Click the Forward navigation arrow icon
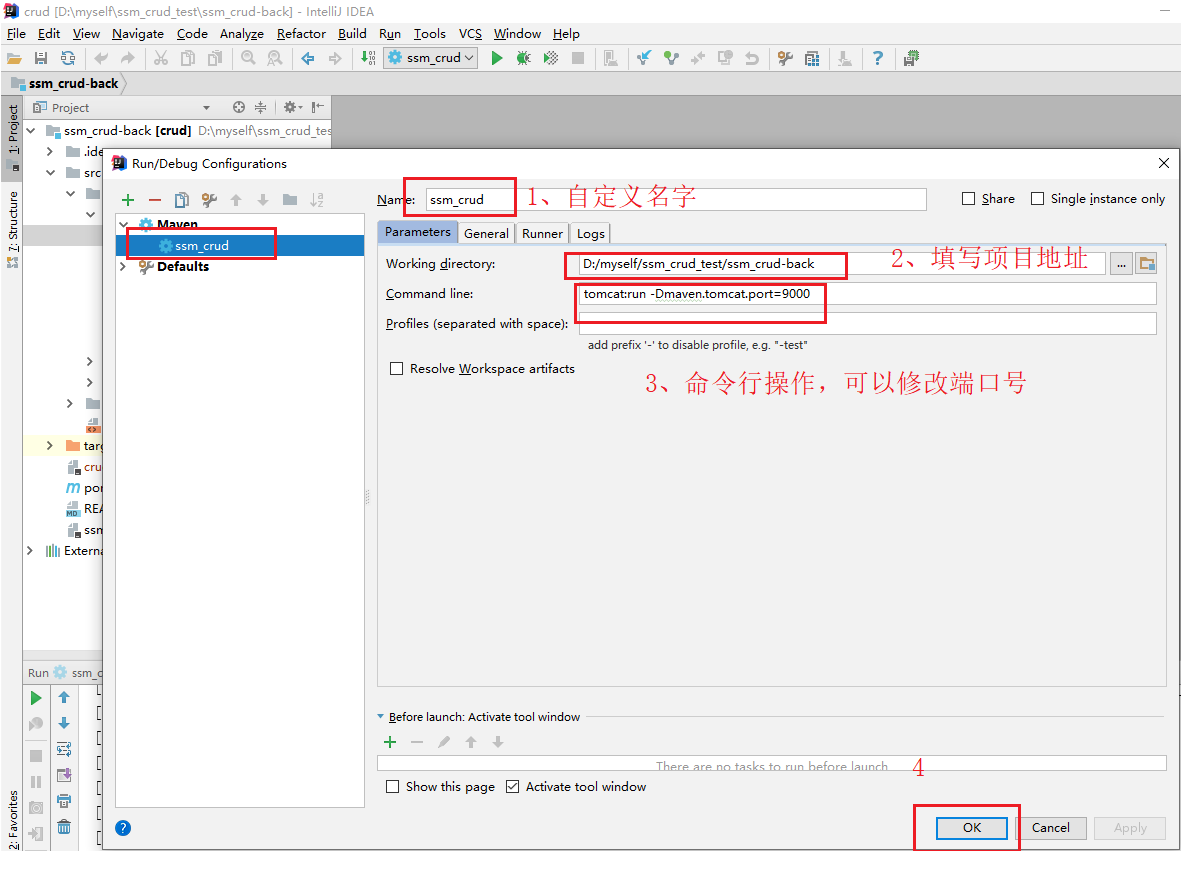1188x870 pixels. pos(334,58)
